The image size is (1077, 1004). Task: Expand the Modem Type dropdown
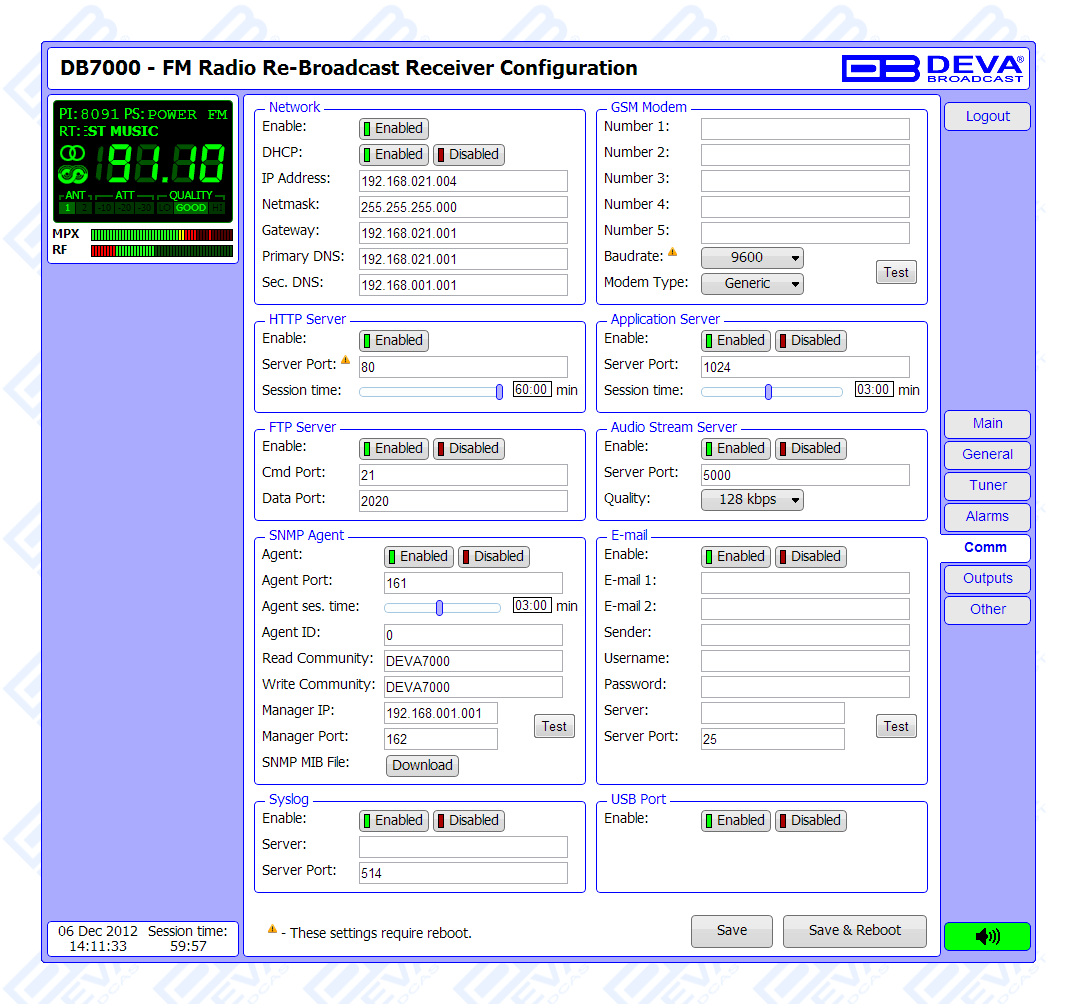point(752,284)
